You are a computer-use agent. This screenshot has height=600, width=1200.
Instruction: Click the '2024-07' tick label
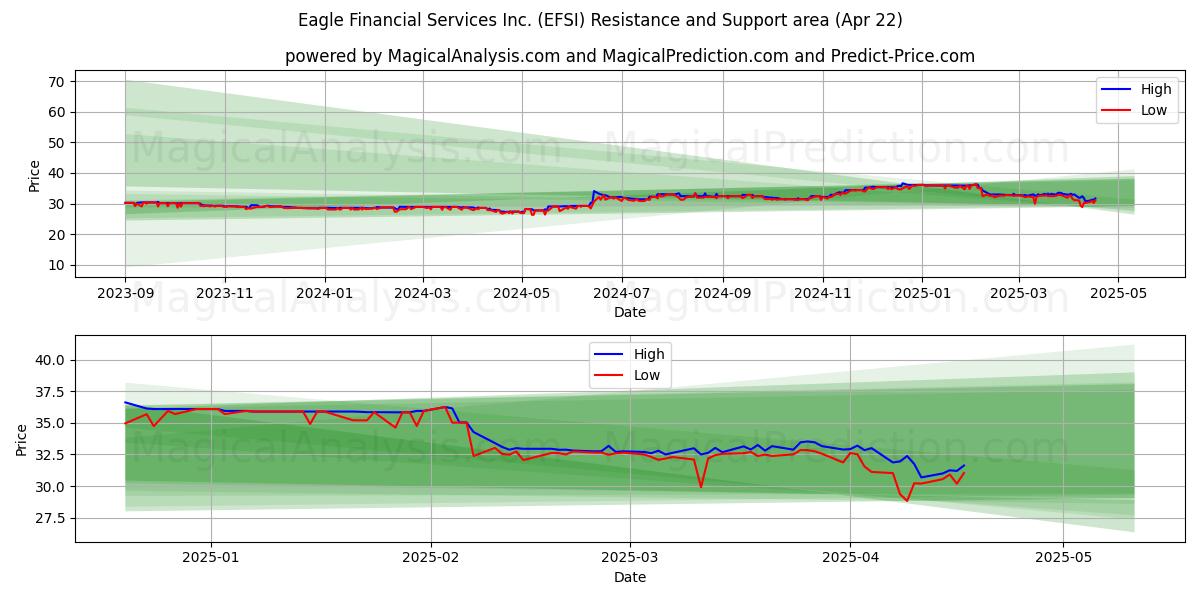[x=621, y=293]
